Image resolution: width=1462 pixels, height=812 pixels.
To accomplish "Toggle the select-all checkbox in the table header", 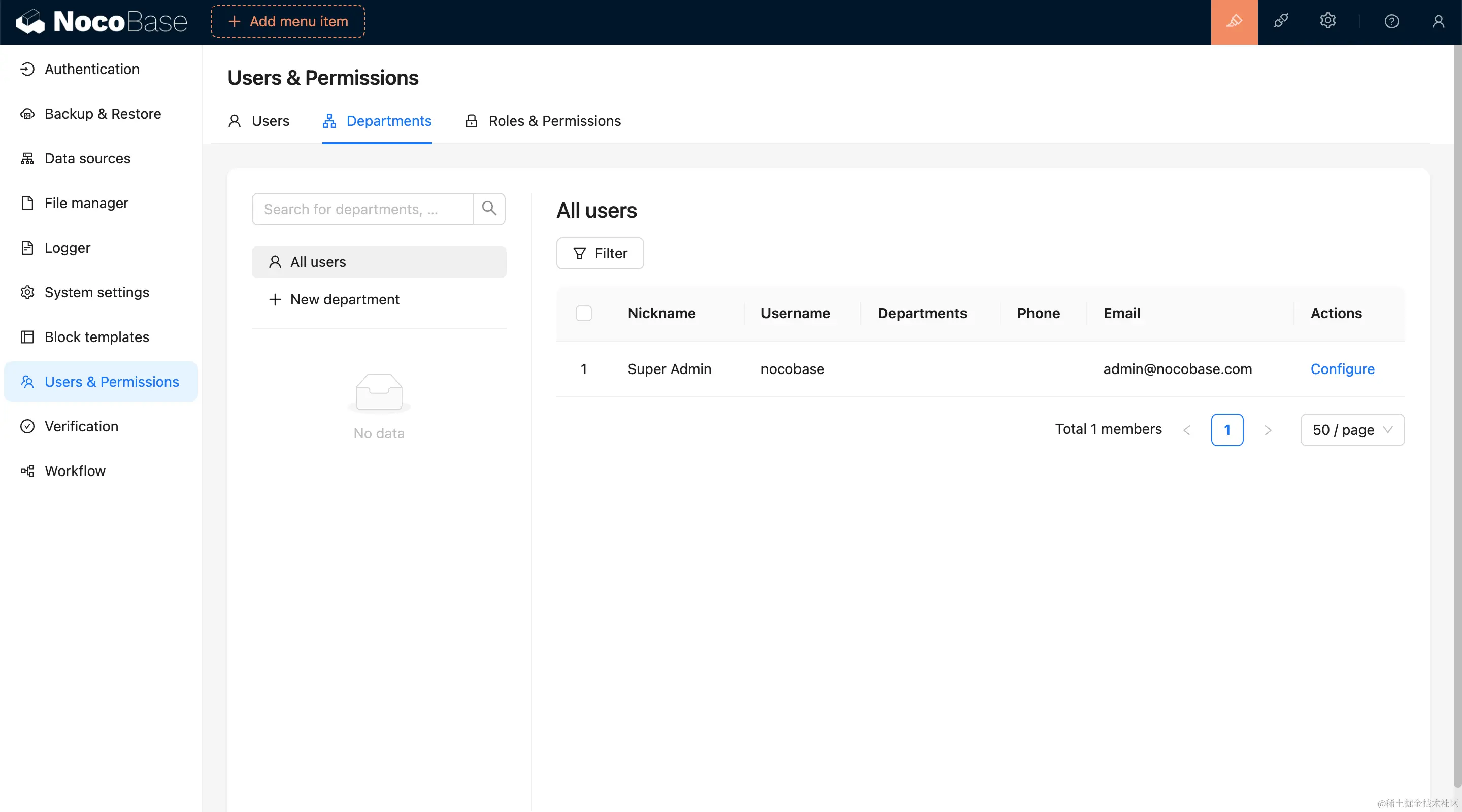I will click(583, 313).
